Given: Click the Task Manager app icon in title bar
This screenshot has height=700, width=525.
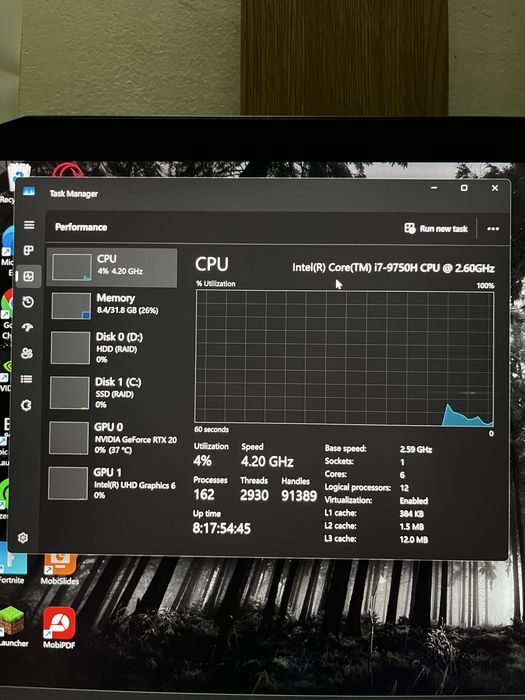Looking at the screenshot, I should tap(29, 192).
